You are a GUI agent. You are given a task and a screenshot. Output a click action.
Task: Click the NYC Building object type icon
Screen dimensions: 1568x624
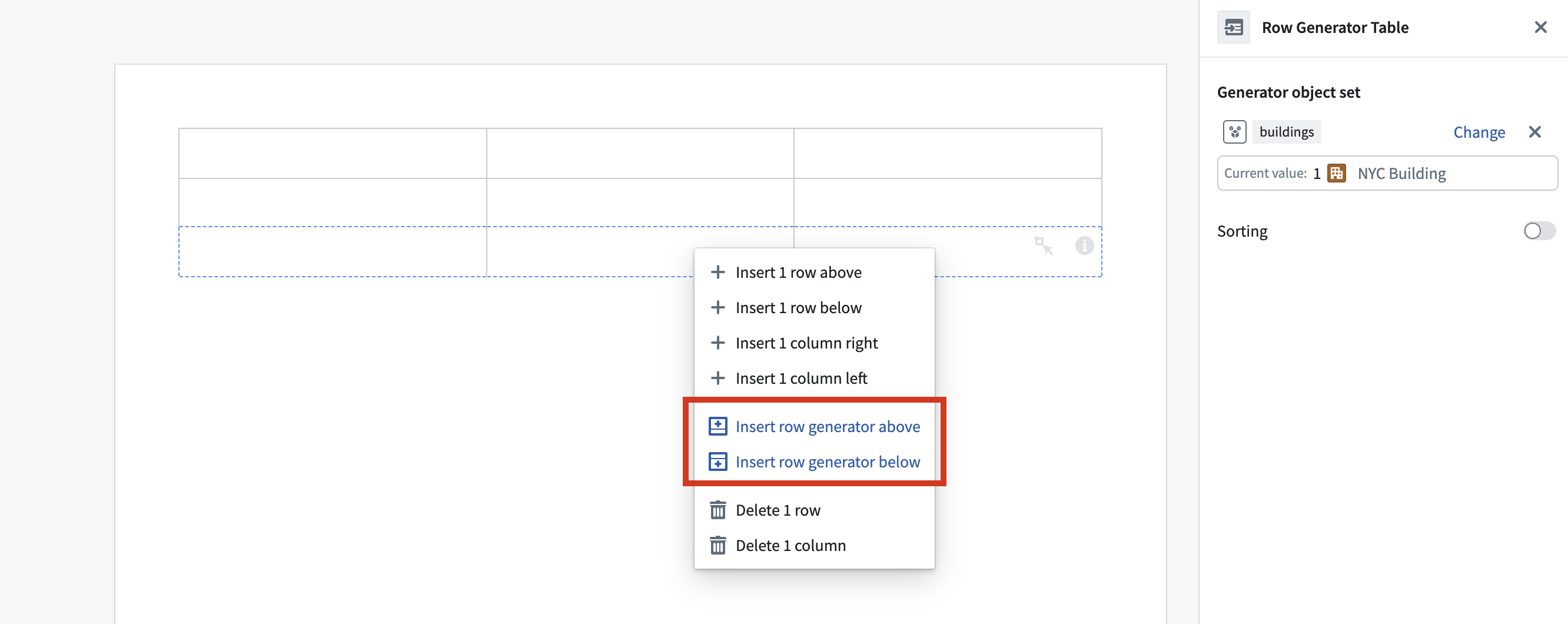click(x=1336, y=174)
